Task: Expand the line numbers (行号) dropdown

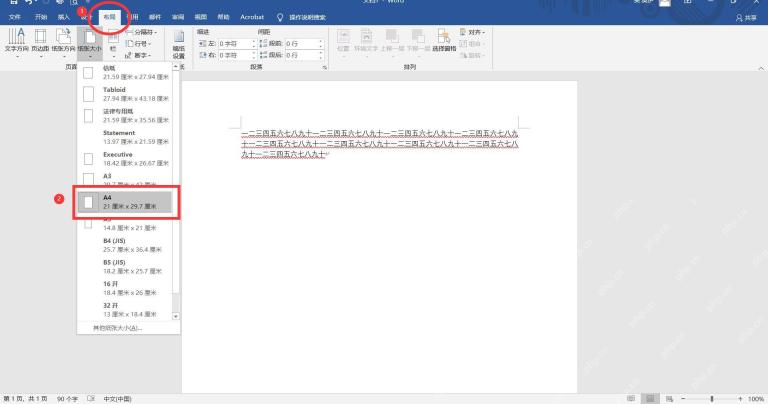Action: [x=138, y=44]
